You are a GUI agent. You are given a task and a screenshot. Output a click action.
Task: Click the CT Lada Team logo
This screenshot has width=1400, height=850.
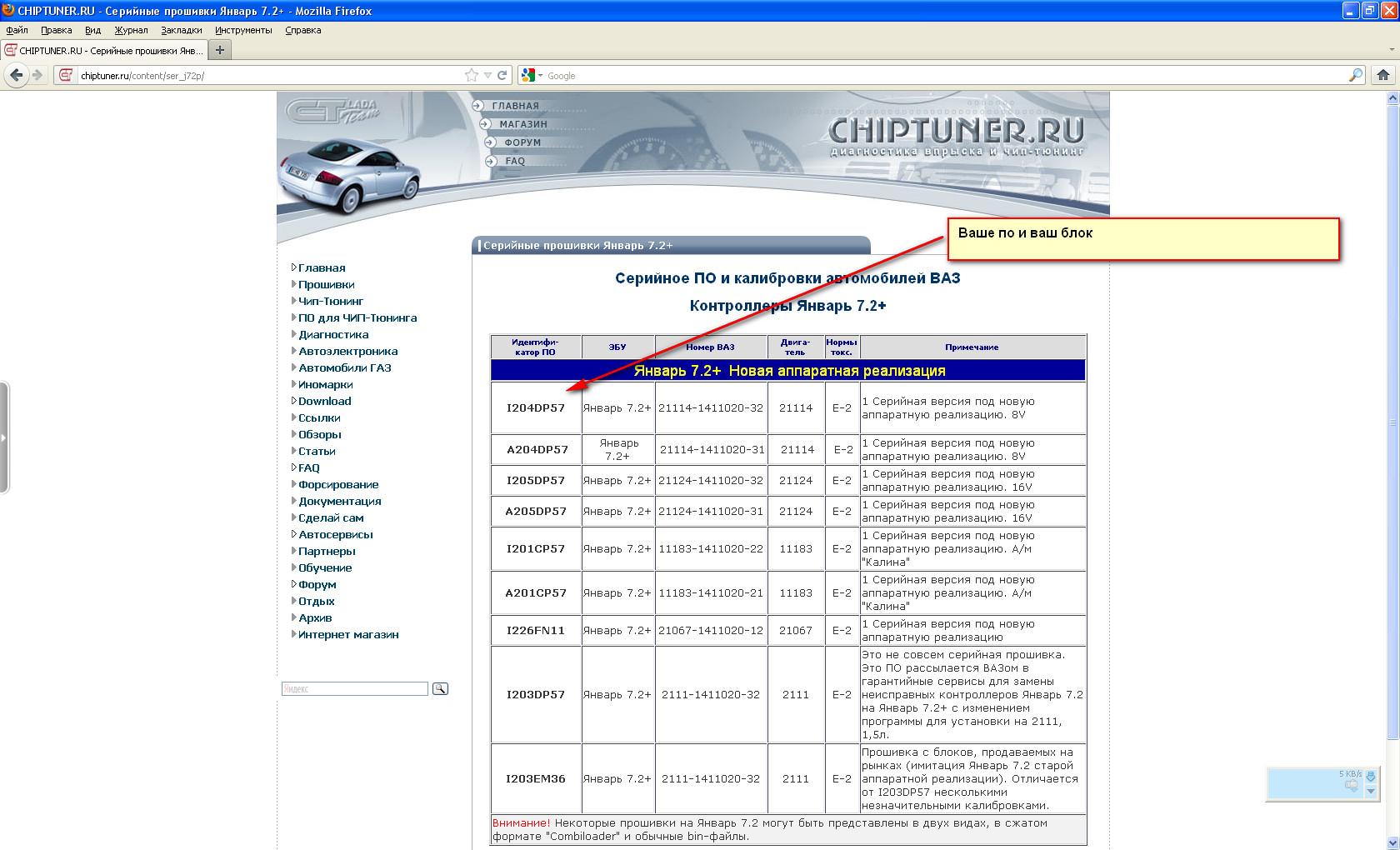pyautogui.click(x=333, y=111)
